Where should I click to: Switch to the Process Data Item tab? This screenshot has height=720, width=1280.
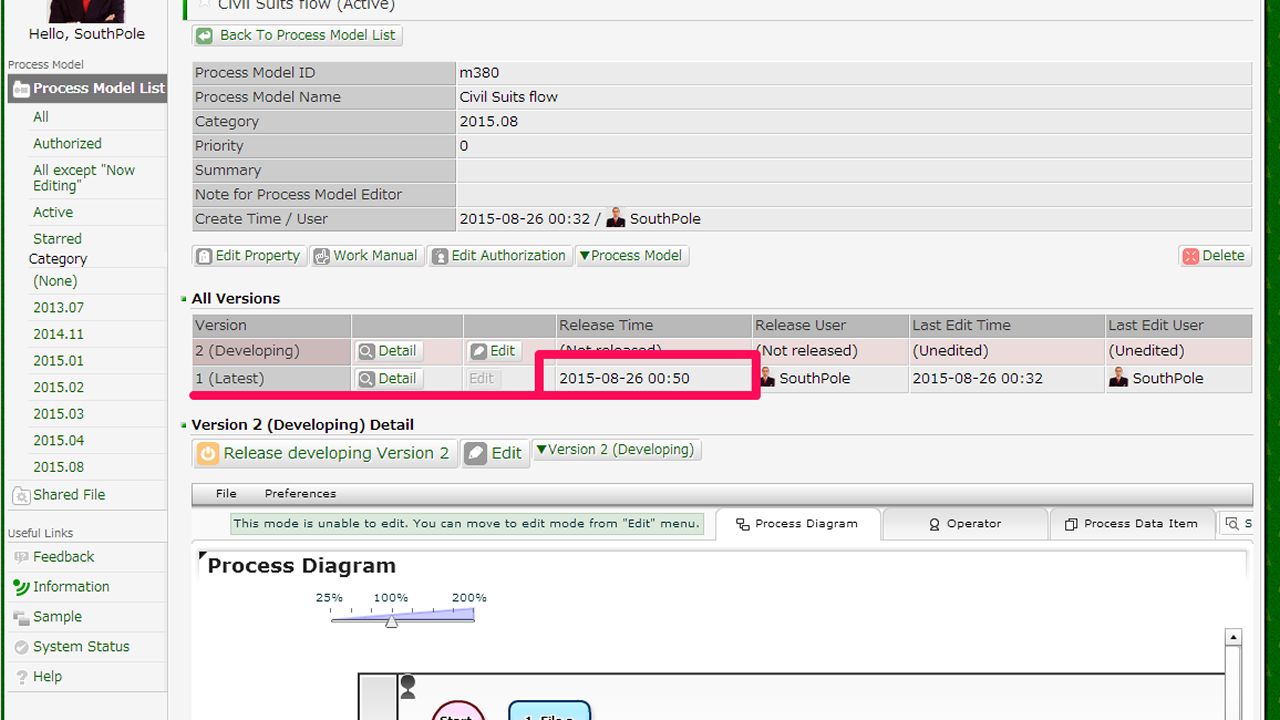1131,524
